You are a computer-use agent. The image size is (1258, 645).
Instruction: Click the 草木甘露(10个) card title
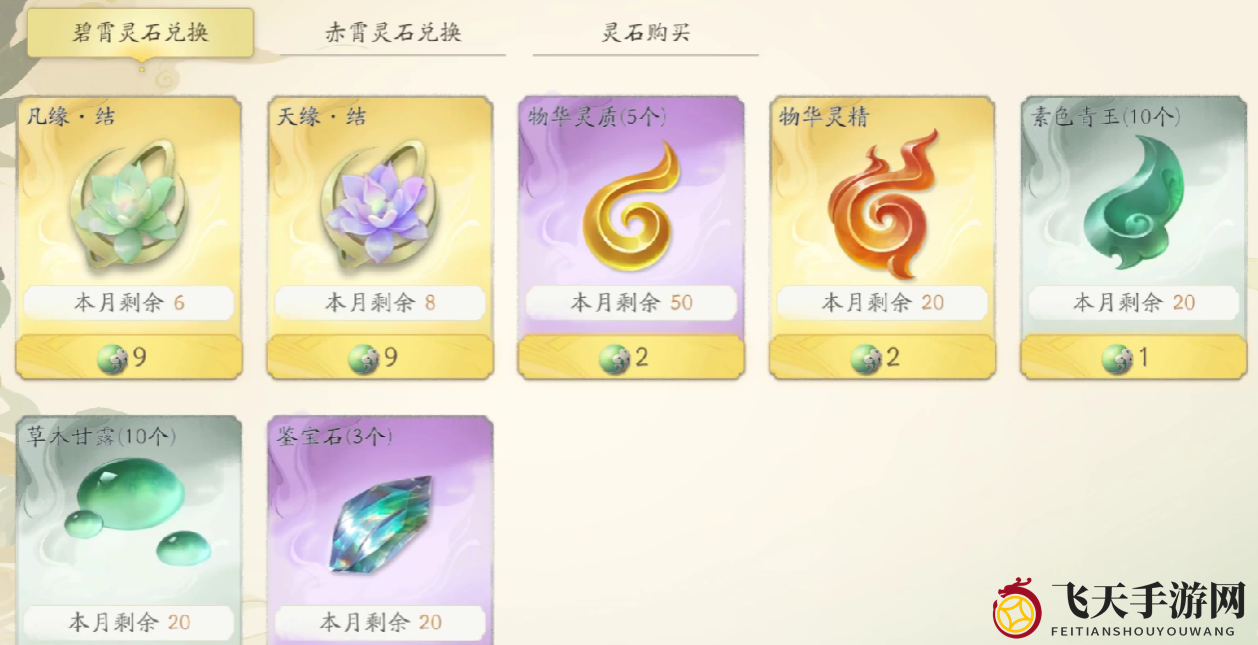click(102, 437)
